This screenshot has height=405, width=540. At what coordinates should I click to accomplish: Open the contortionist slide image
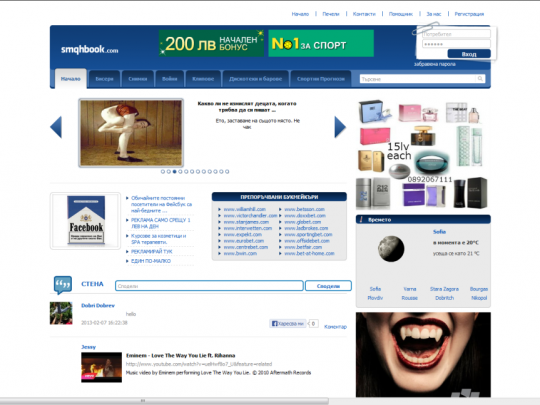(131, 133)
